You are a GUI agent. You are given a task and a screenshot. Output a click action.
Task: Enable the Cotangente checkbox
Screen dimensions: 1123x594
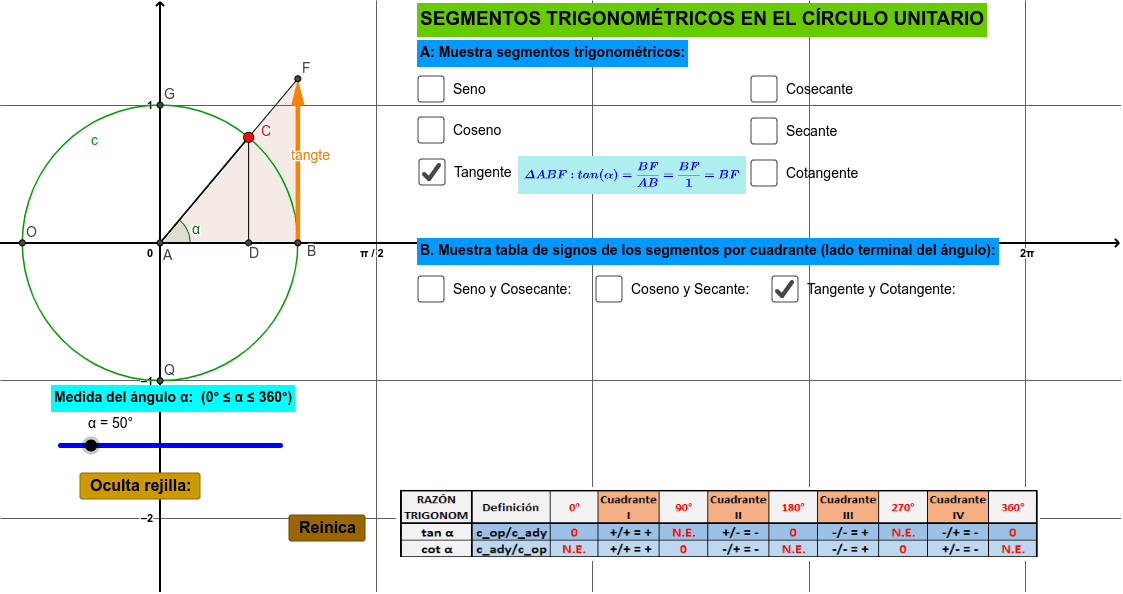pos(764,172)
